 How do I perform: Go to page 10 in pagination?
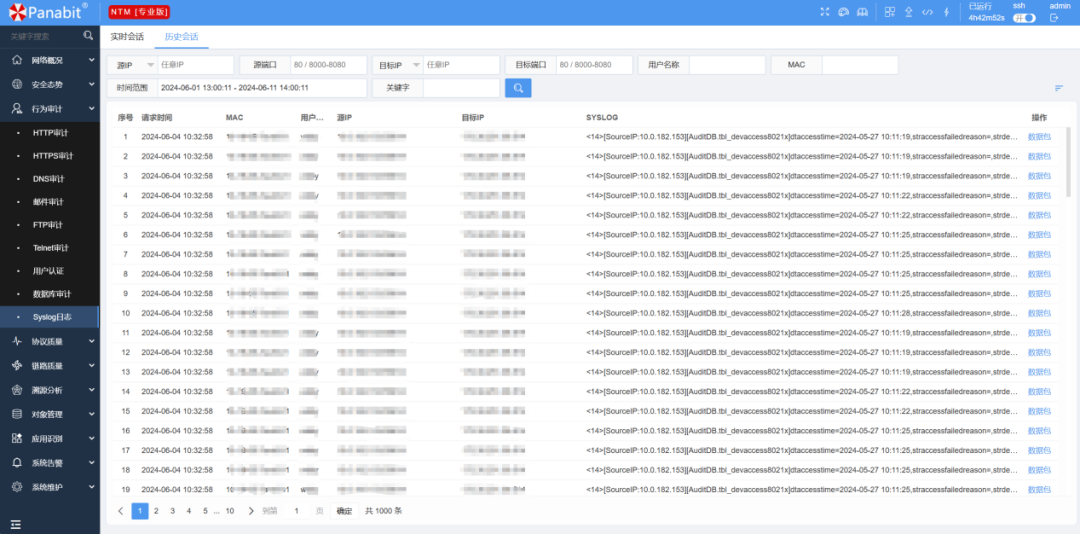[230, 511]
